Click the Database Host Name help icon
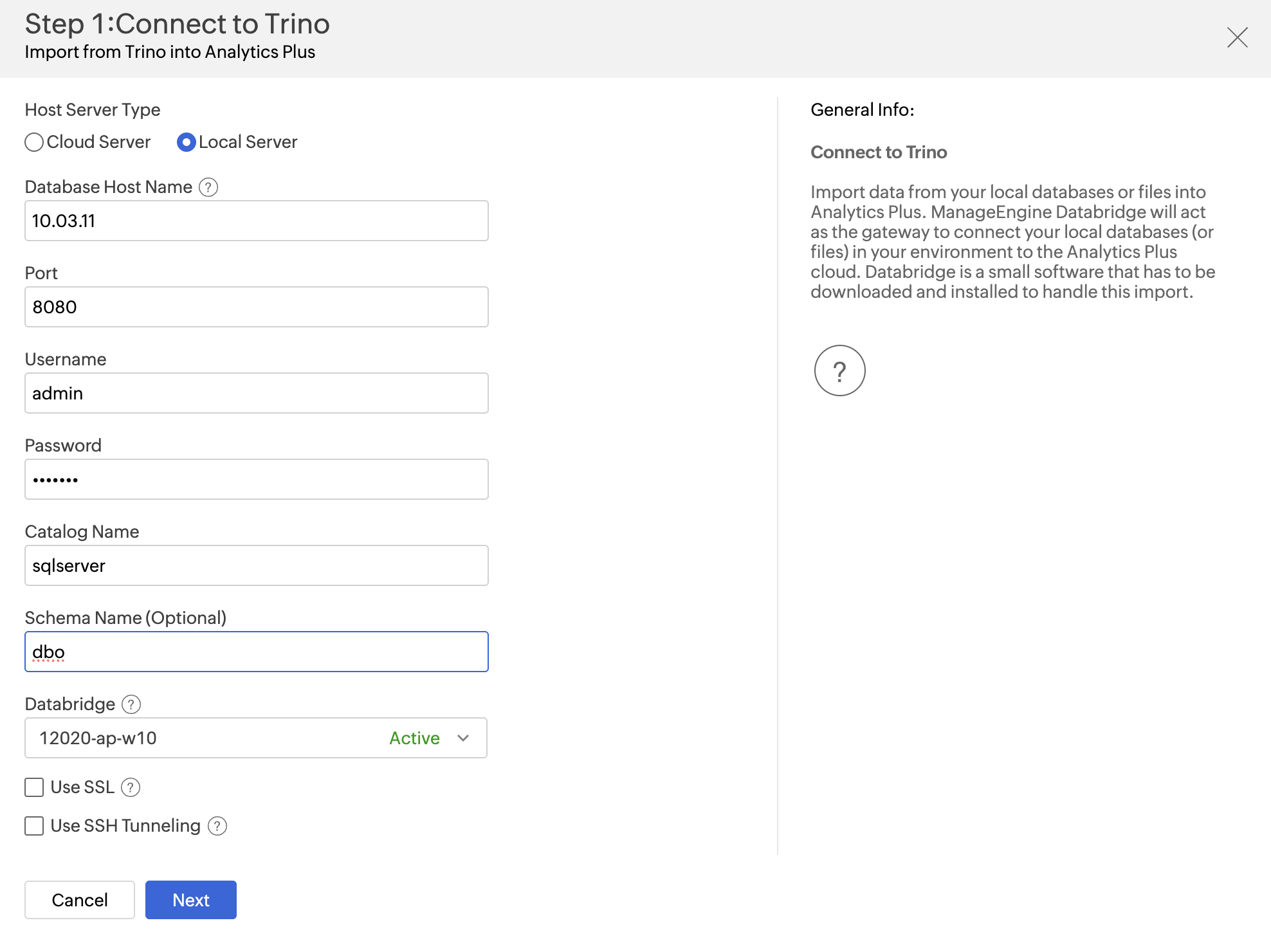Viewport: 1271px width, 952px height. click(208, 187)
